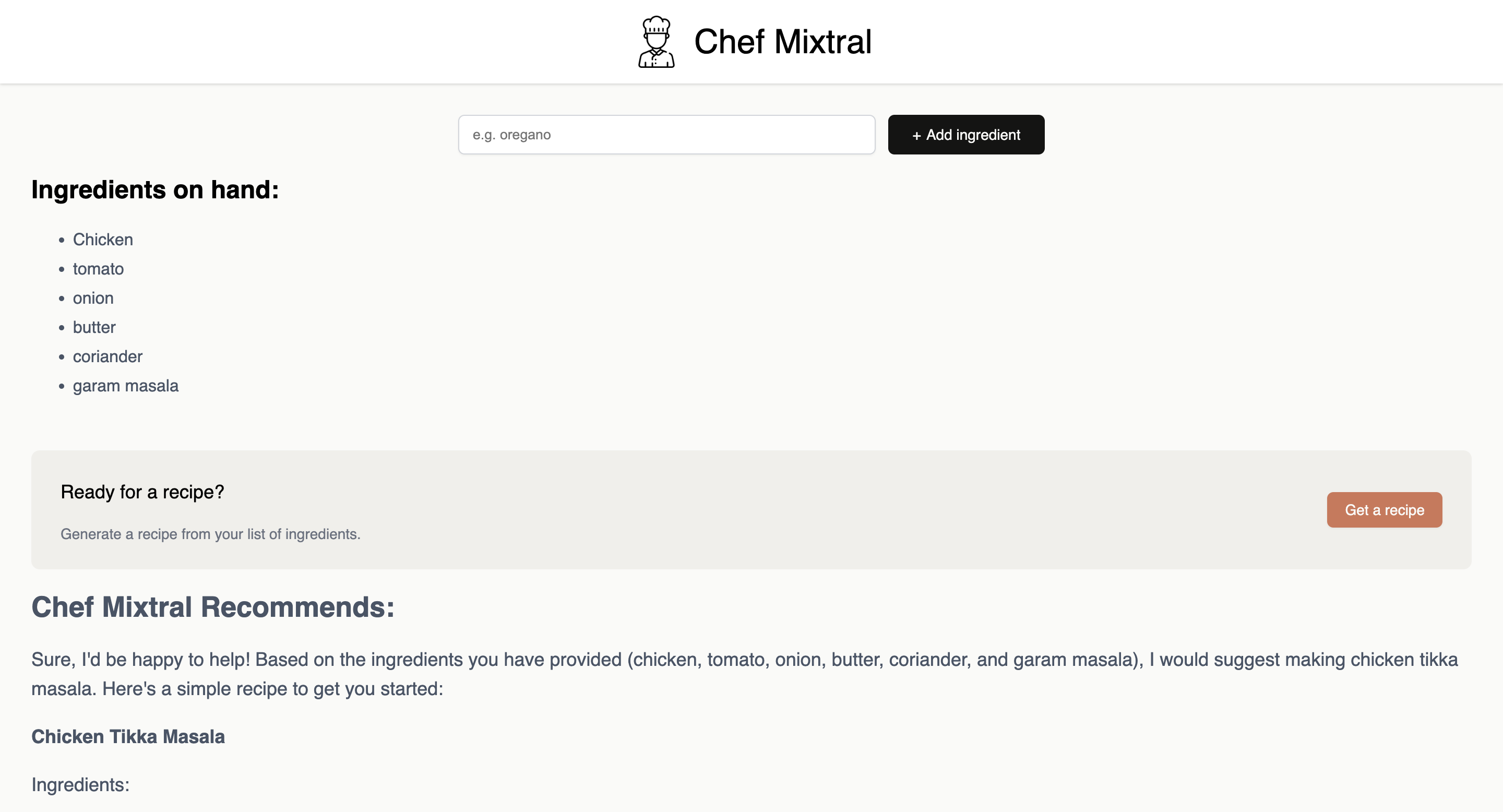The width and height of the screenshot is (1503, 812).
Task: Click the Chef Mixtral Recommends heading
Action: (x=213, y=607)
